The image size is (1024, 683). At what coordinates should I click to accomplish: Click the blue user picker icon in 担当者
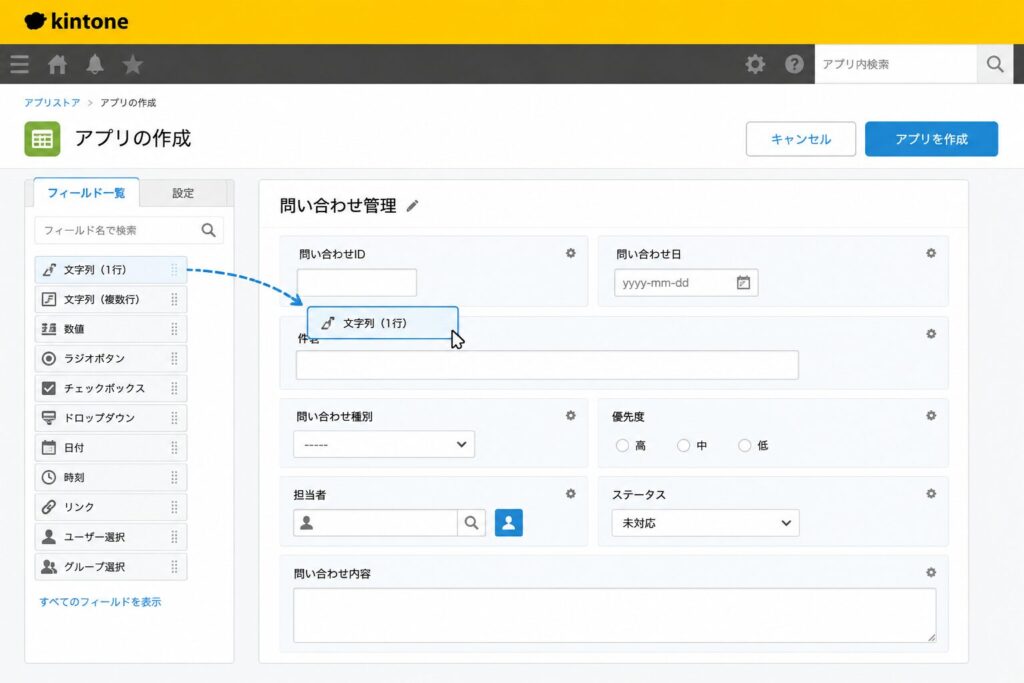click(509, 523)
